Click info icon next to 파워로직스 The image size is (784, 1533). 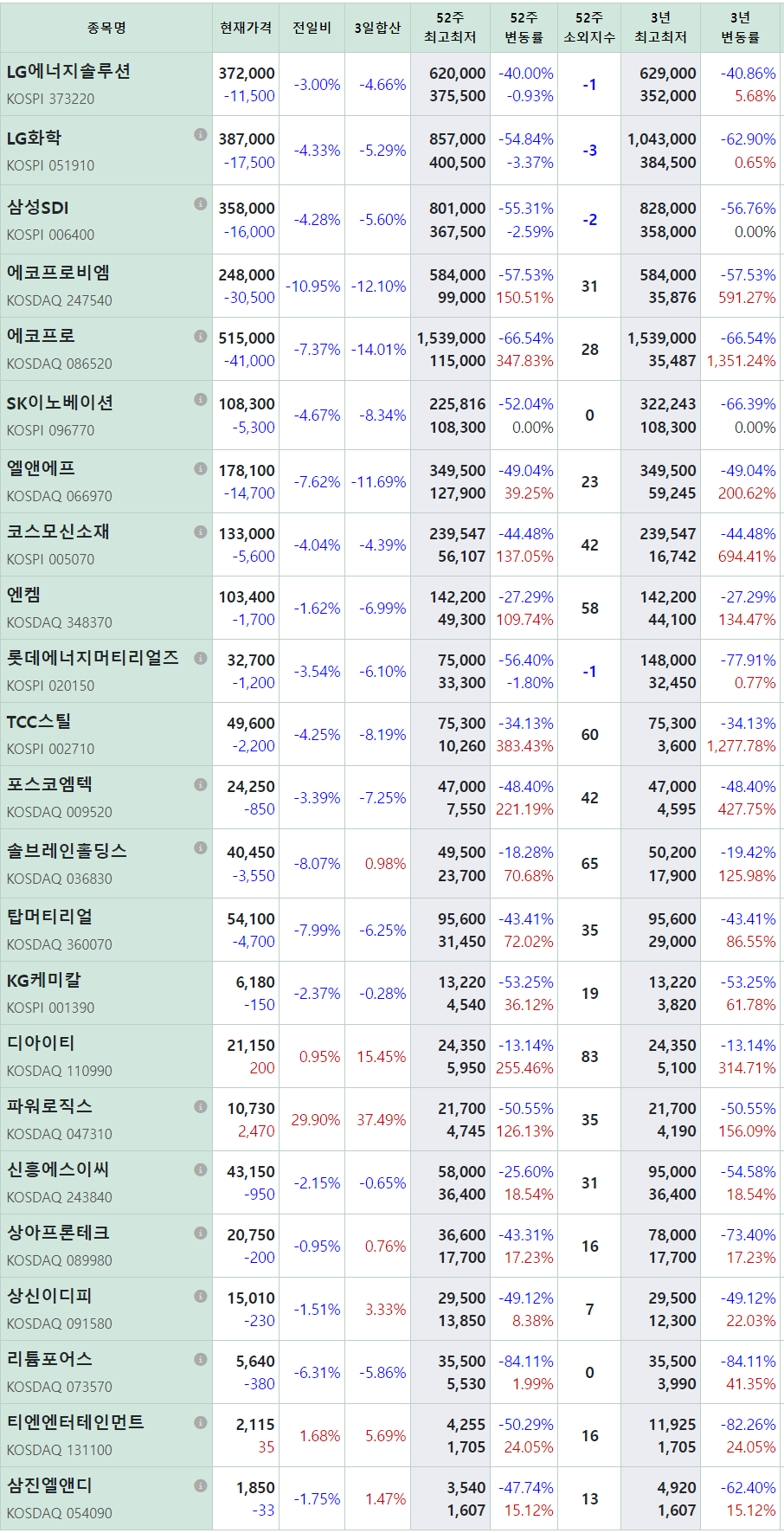coord(201,1106)
